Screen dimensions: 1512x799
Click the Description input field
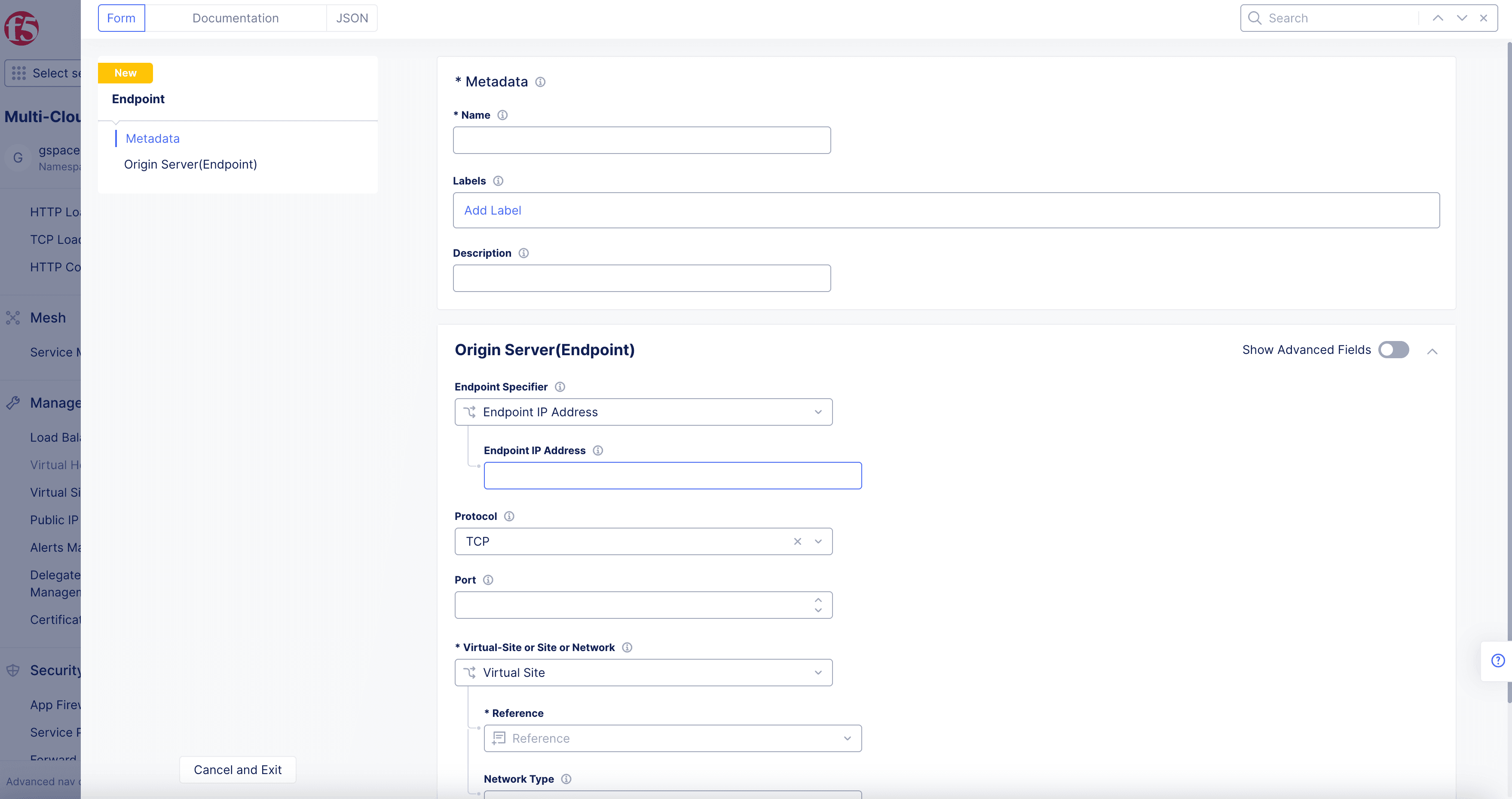pos(642,279)
